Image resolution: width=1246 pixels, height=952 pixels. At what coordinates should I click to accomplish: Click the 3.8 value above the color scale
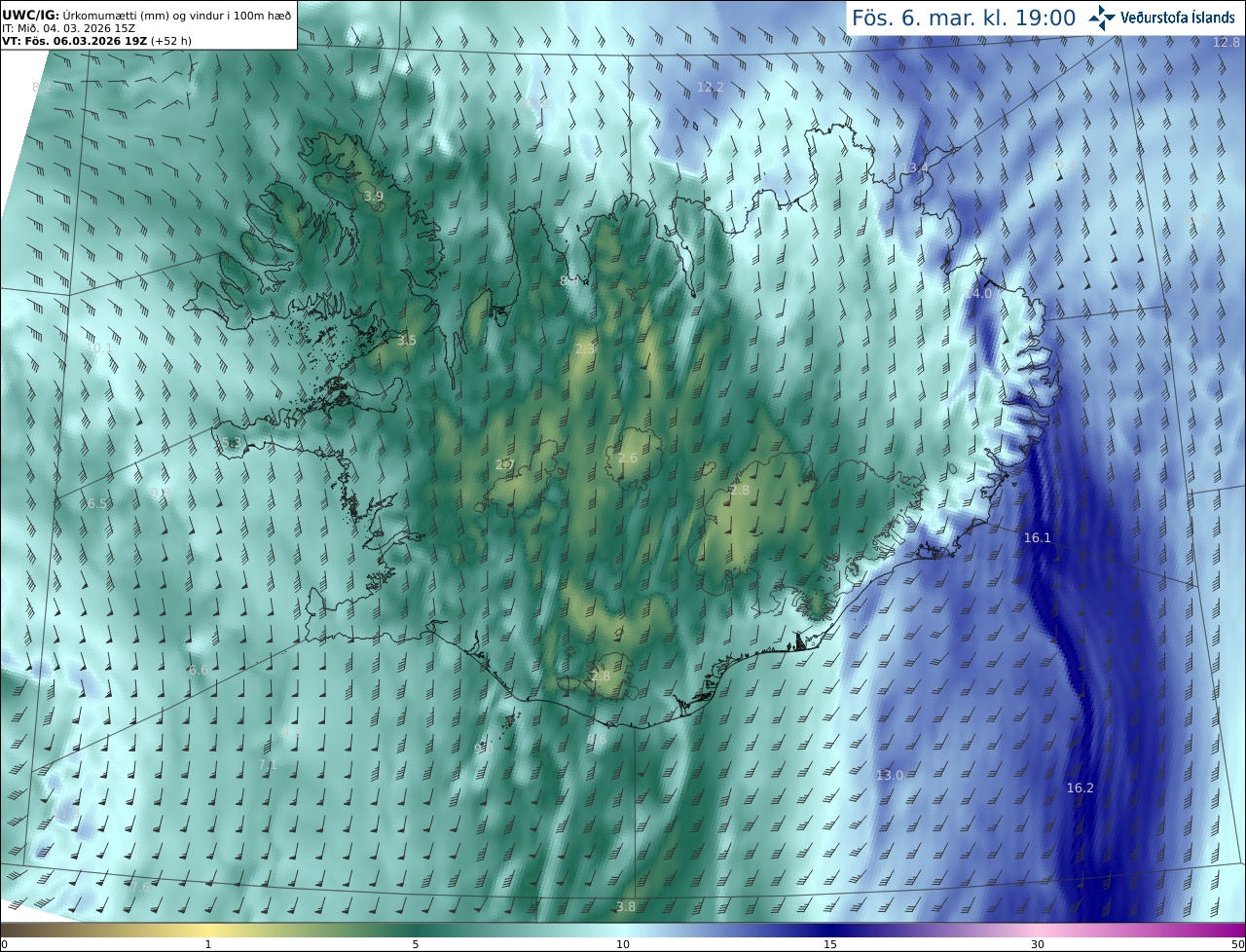(x=626, y=906)
